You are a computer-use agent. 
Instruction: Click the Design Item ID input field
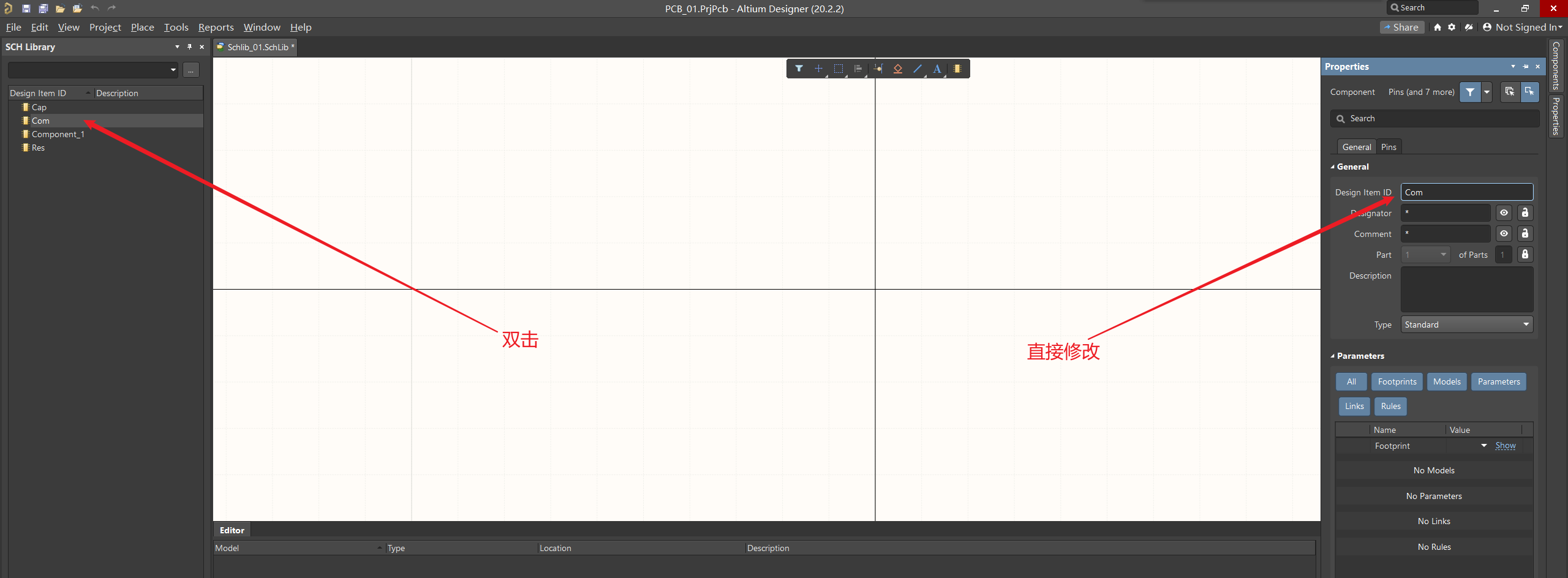click(x=1467, y=192)
